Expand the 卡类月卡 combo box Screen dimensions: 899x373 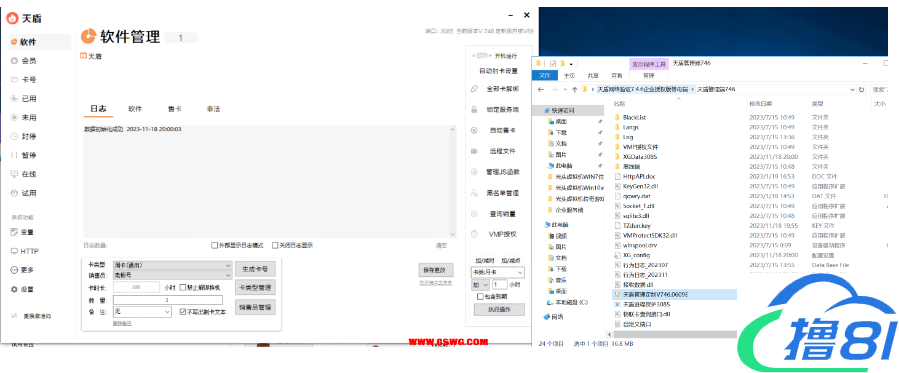(498, 273)
